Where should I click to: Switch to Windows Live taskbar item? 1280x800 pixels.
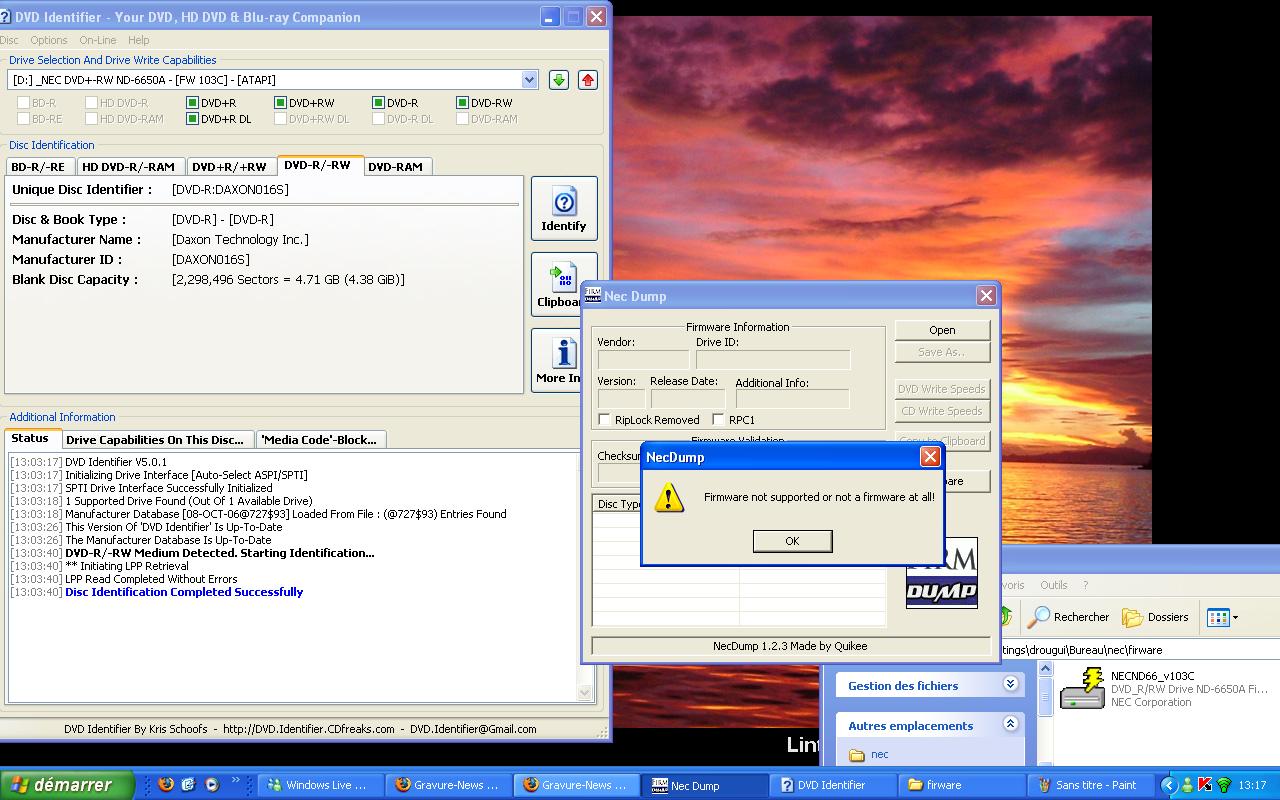[321, 785]
